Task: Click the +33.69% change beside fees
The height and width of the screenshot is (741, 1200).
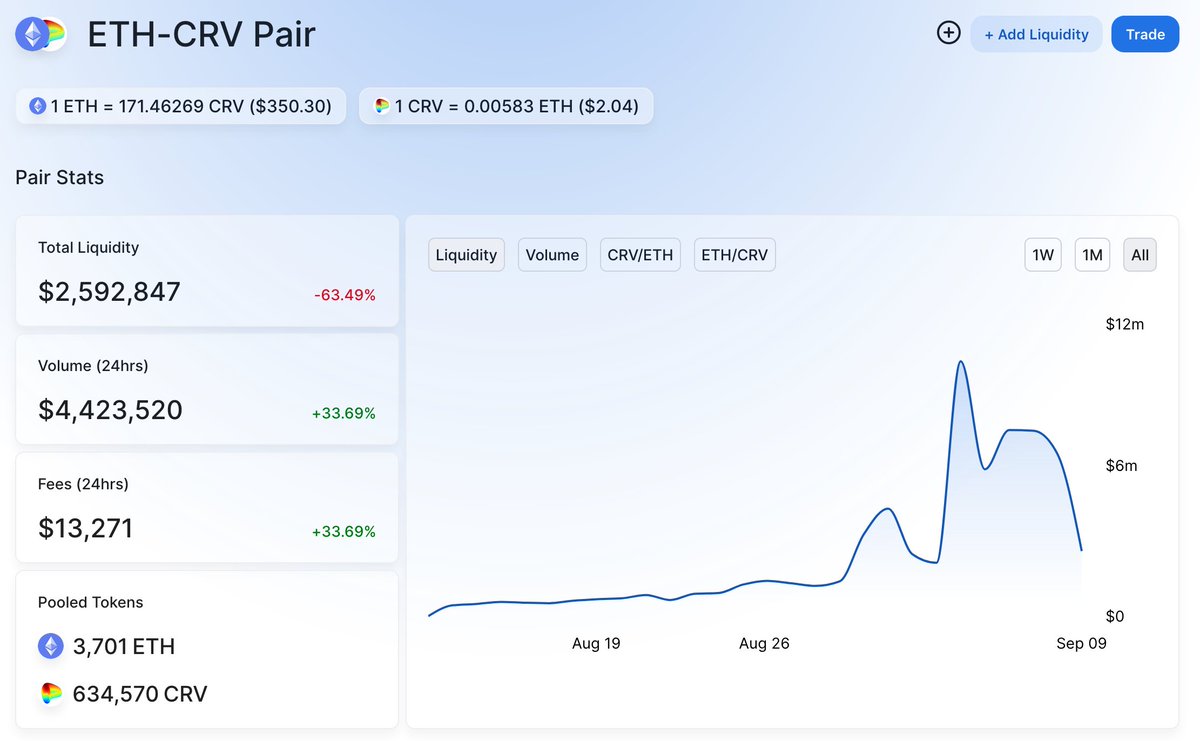Action: (x=343, y=531)
